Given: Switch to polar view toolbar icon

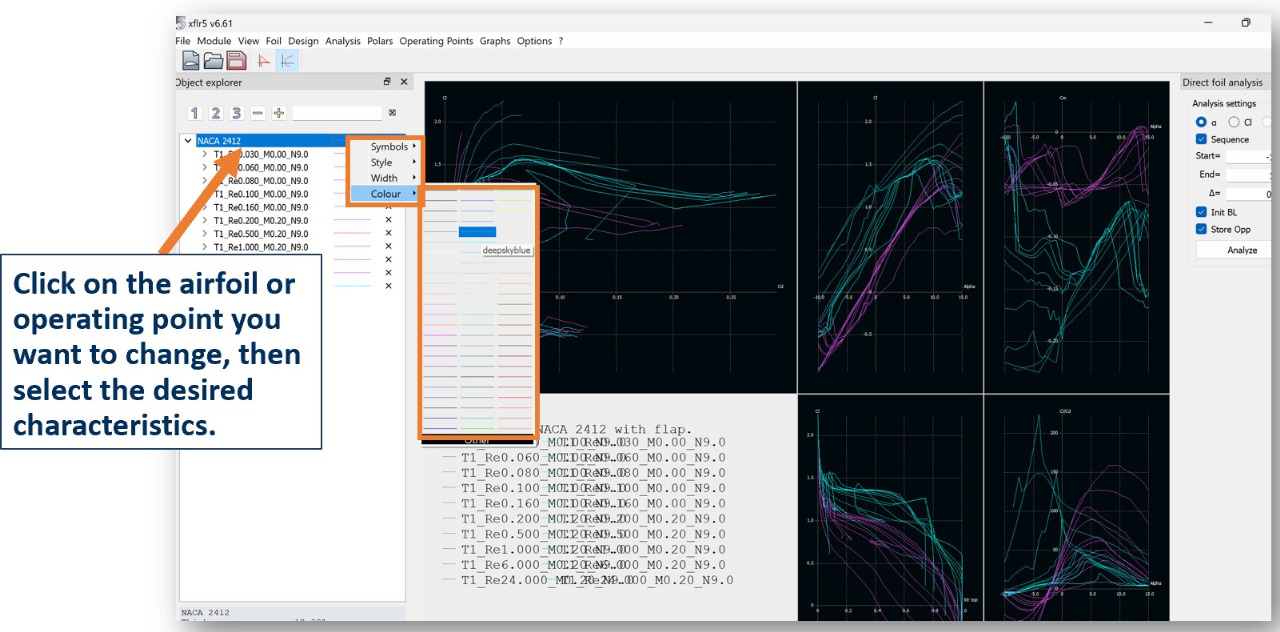Looking at the screenshot, I should point(287,61).
